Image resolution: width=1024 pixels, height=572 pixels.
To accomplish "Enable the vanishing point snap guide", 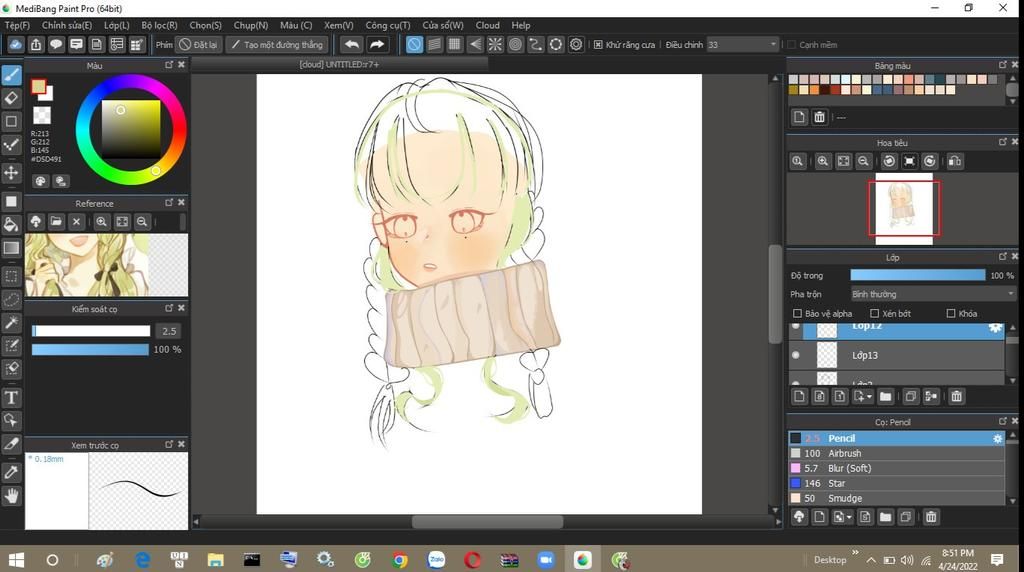I will pos(475,44).
